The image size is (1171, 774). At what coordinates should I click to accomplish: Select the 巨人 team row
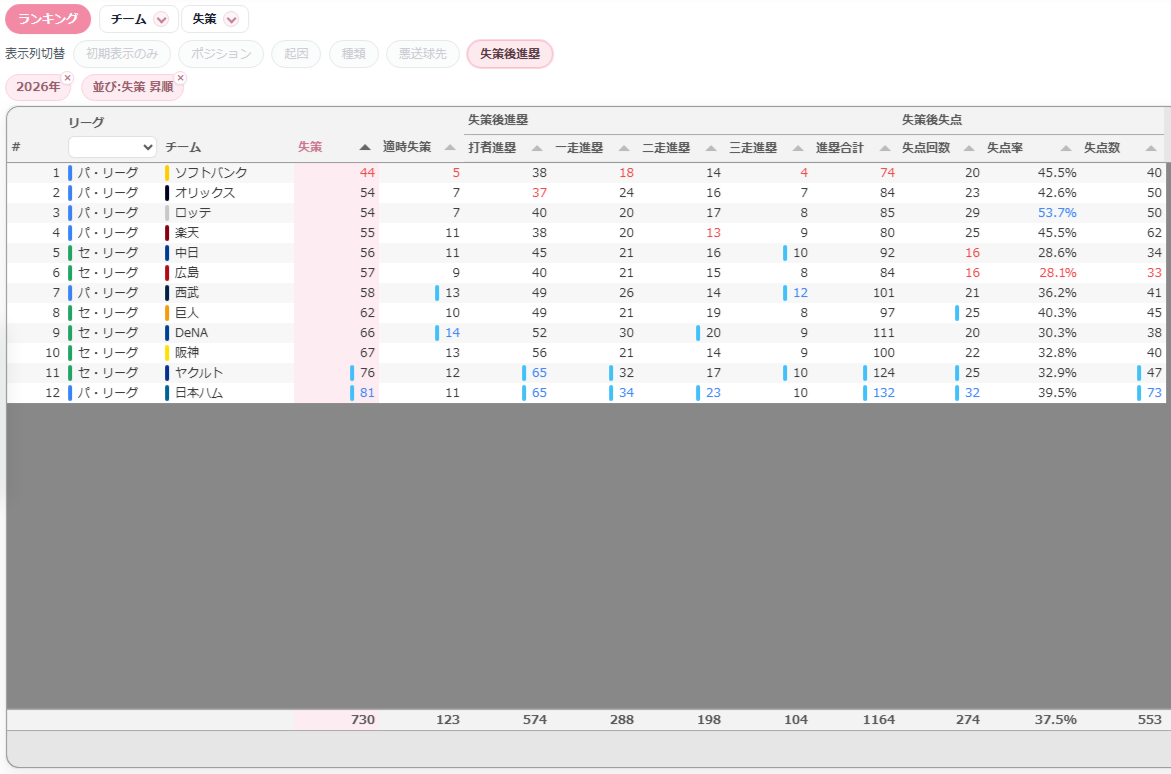585,312
